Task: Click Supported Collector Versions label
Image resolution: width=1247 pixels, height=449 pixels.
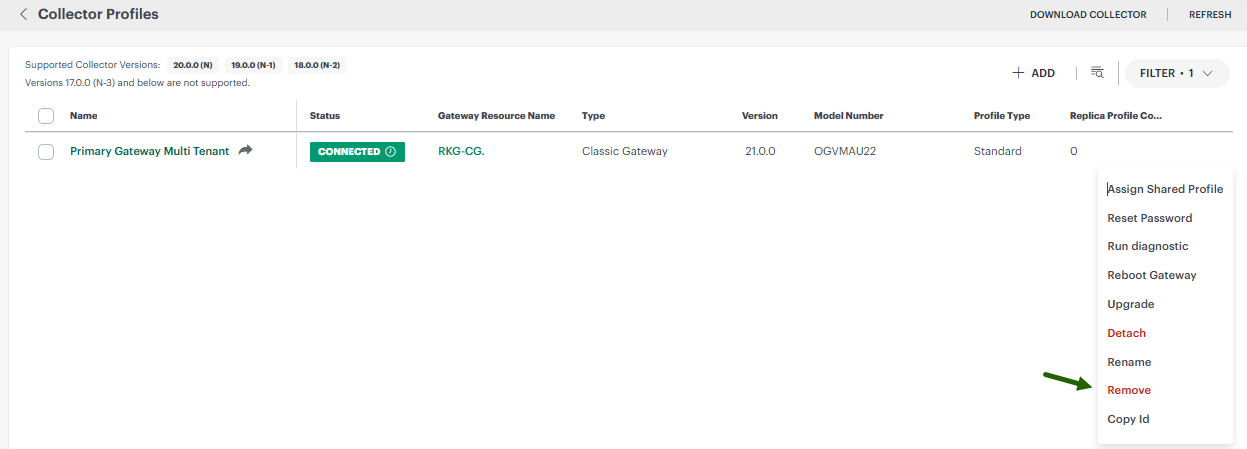Action: 92,65
